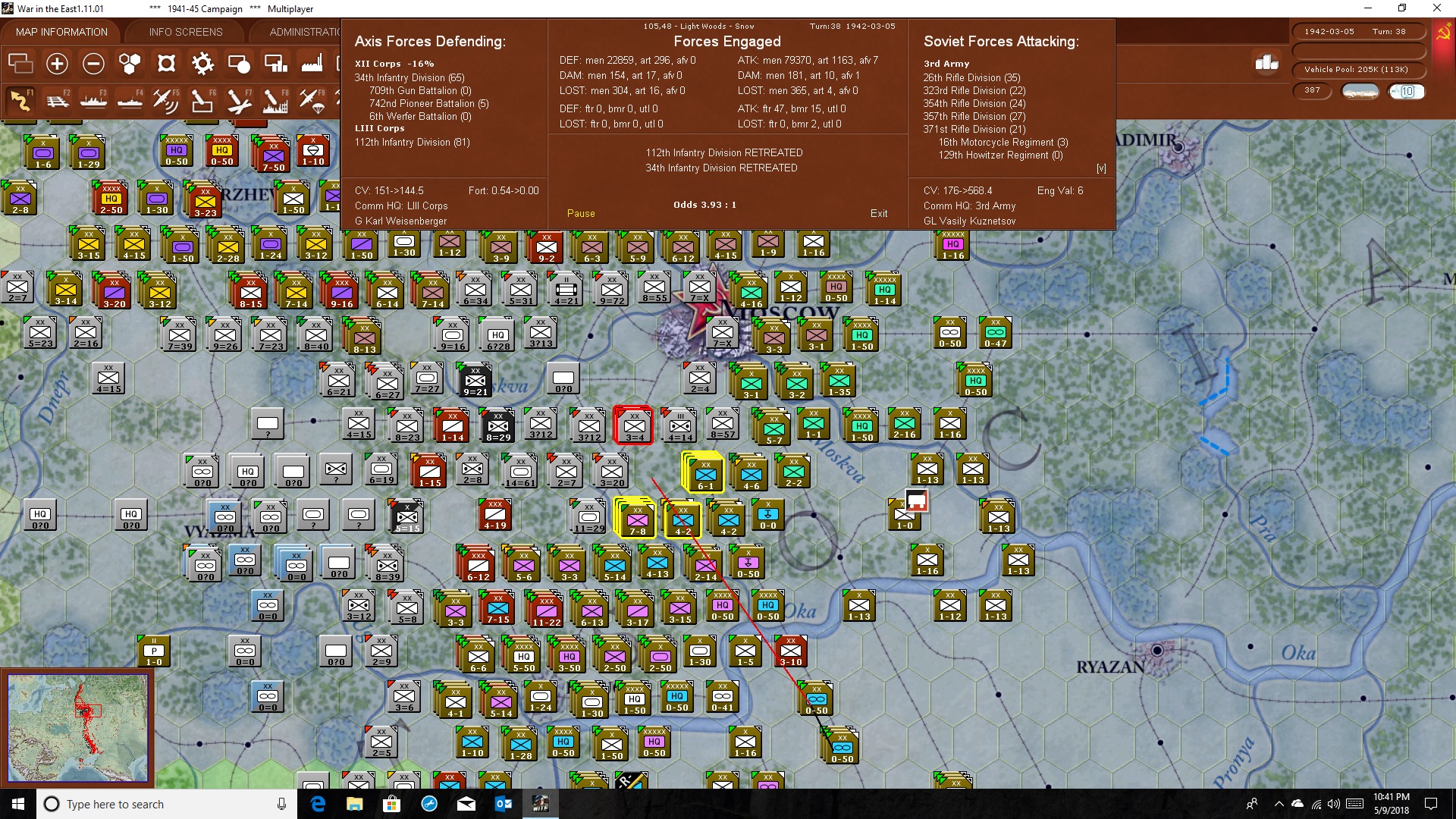Viewport: 1456px width, 819px height.
Task: Click the snow ground condition indicator
Action: point(1360,92)
